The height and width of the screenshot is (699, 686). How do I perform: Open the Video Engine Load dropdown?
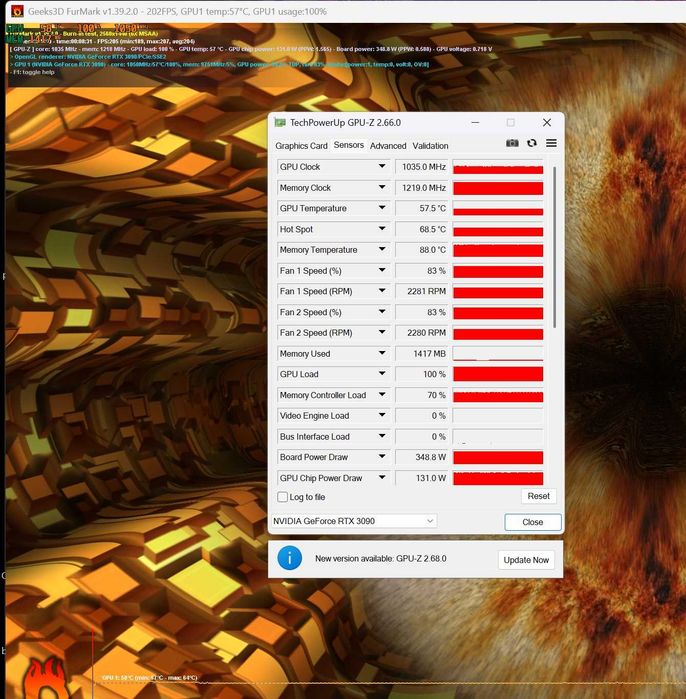click(x=382, y=415)
